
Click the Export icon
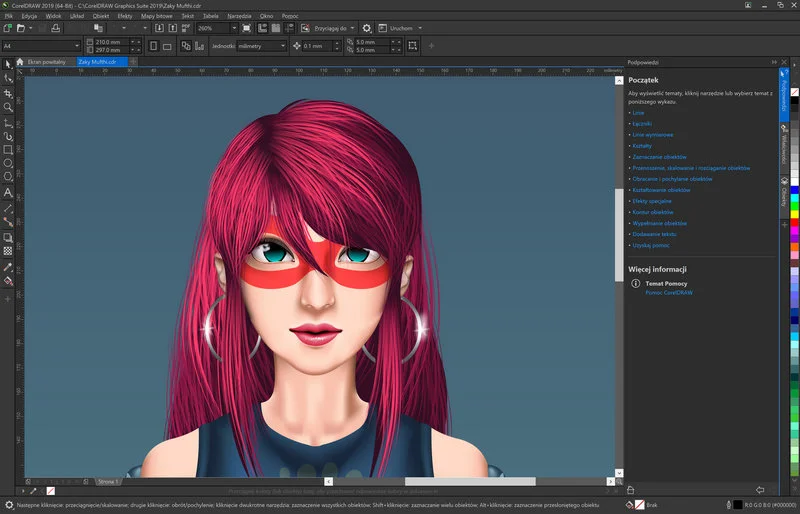click(172, 28)
